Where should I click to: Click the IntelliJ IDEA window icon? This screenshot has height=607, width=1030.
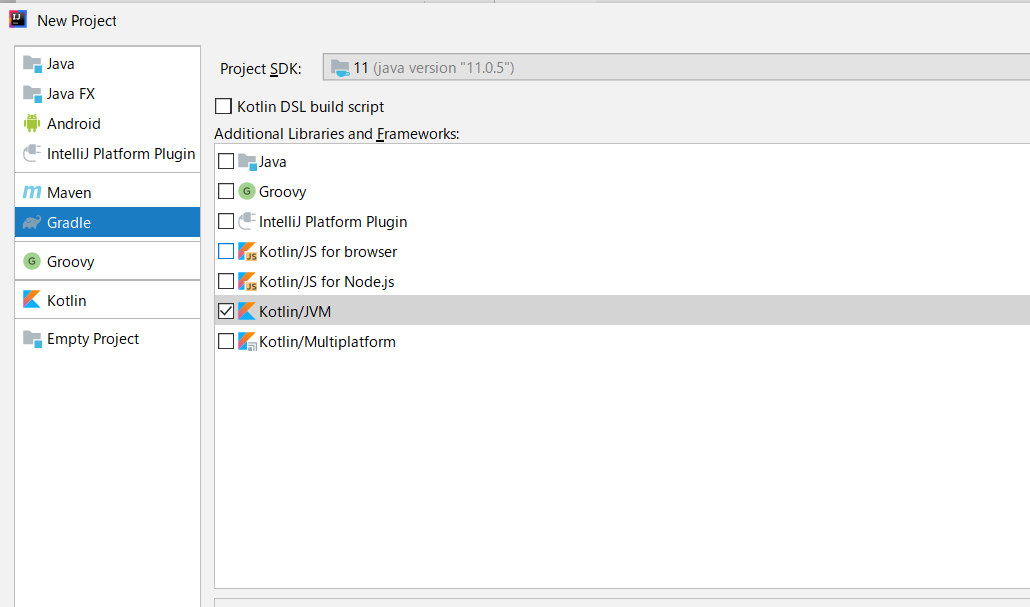[x=18, y=20]
